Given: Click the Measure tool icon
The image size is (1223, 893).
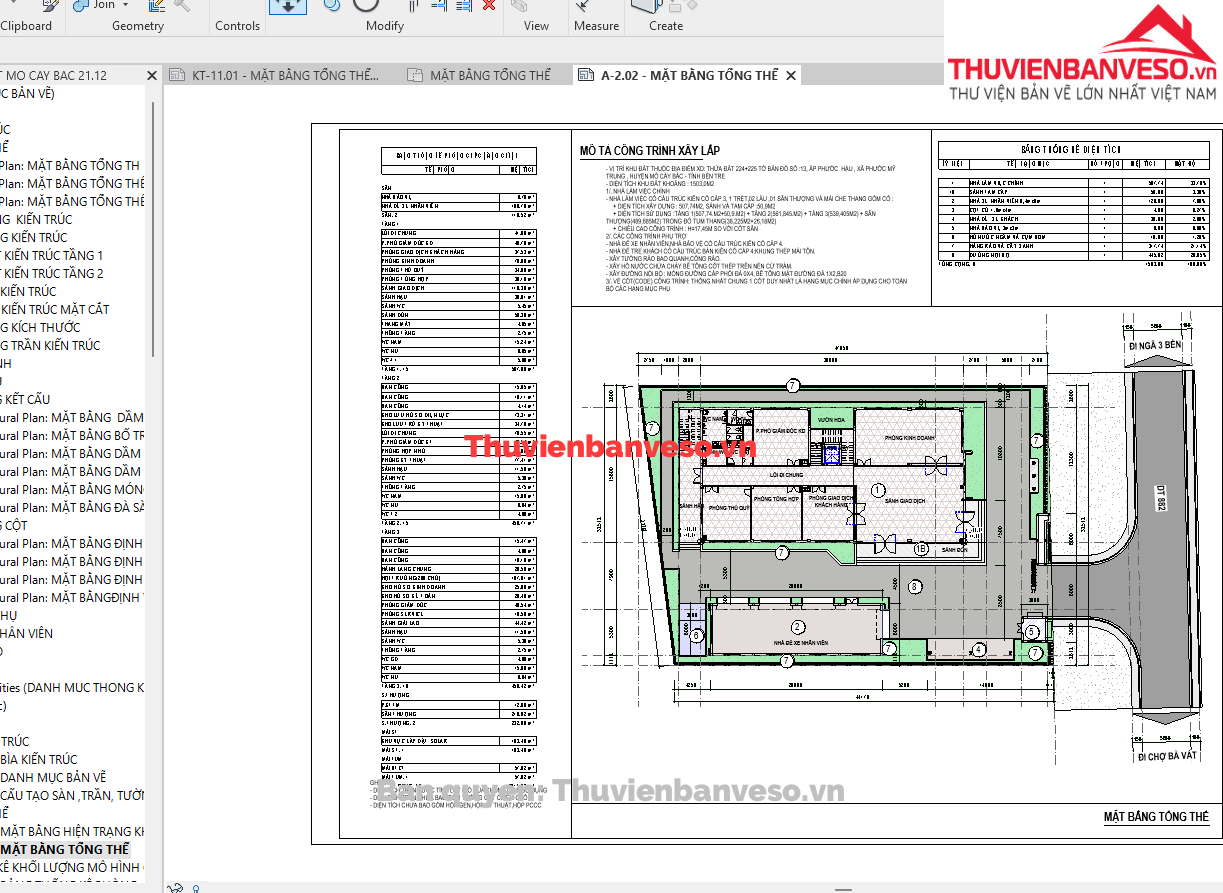Looking at the screenshot, I should pyautogui.click(x=584, y=5).
